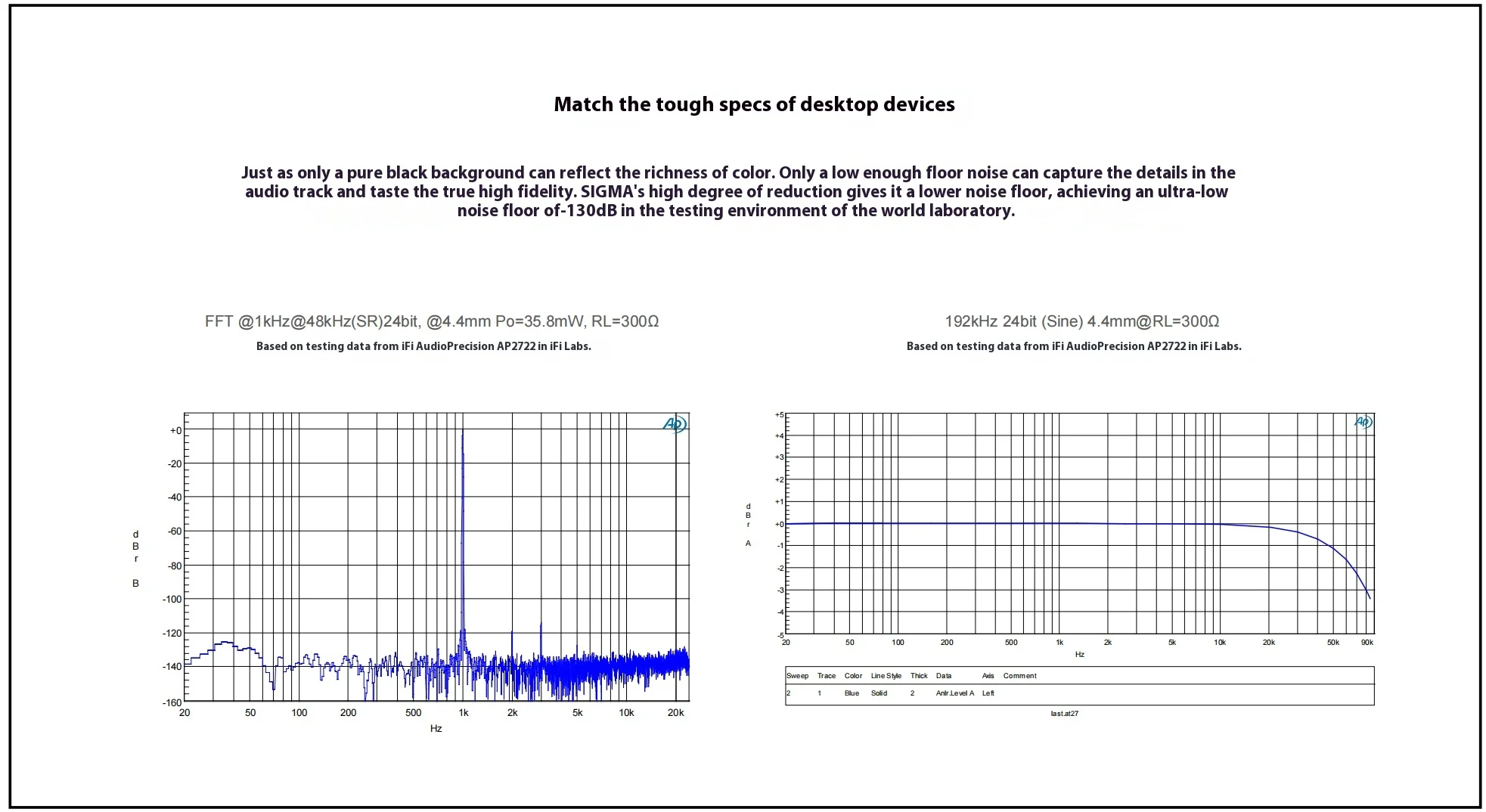Click the "Axis" column header in the legend table
Screen dimensions: 1486x812
pos(988,676)
